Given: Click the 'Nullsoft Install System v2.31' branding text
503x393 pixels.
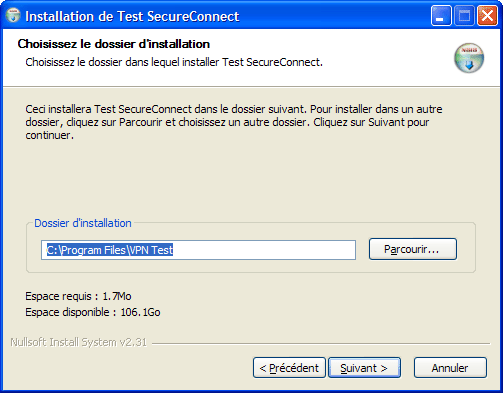Looking at the screenshot, I should point(78,342).
